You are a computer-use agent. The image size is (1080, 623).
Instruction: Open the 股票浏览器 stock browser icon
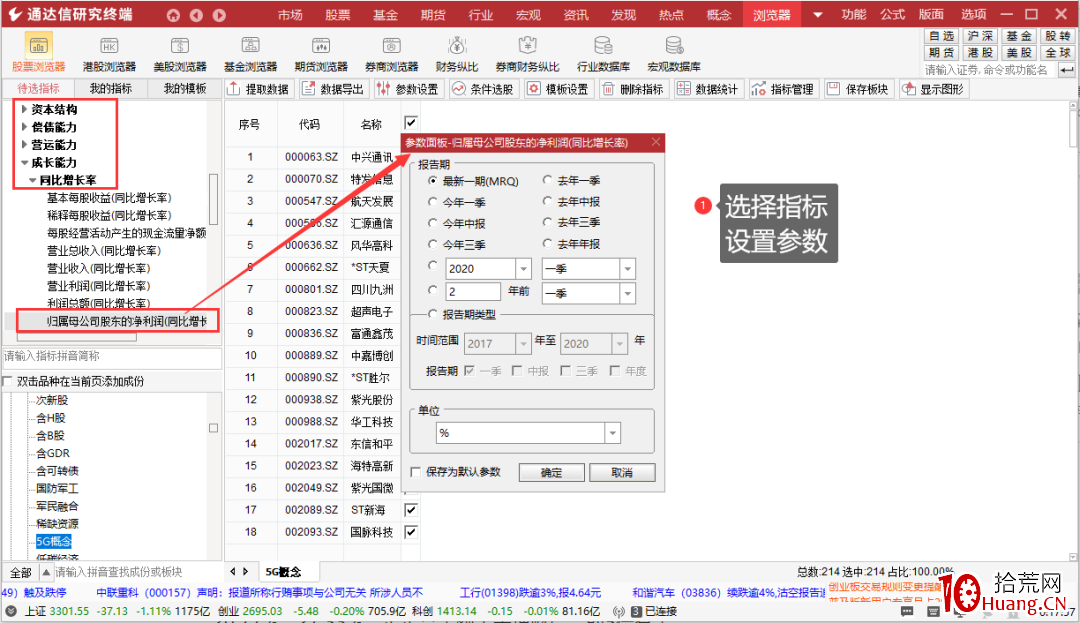[39, 53]
